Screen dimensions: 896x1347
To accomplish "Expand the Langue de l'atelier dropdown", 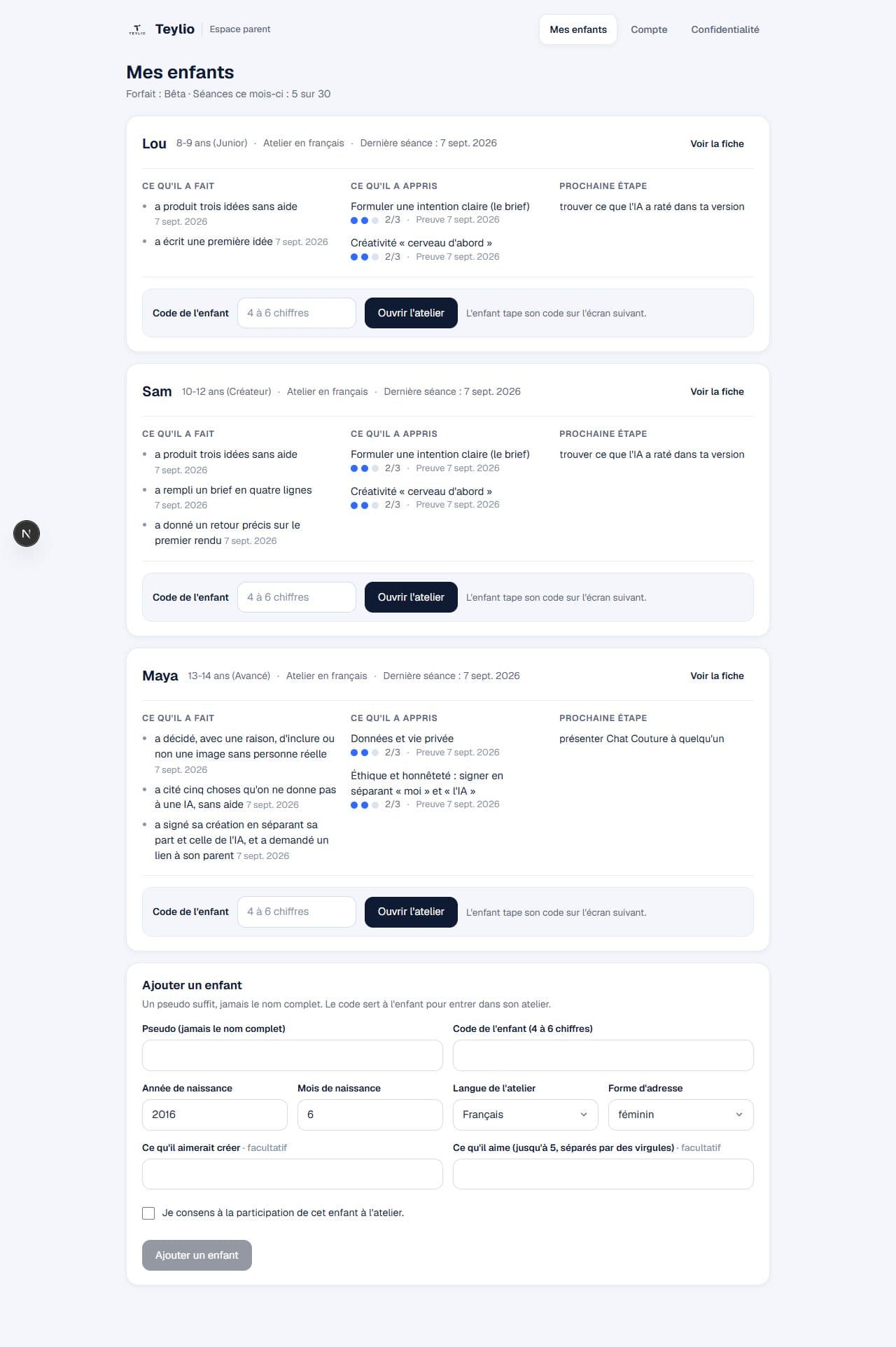I will coord(526,1115).
